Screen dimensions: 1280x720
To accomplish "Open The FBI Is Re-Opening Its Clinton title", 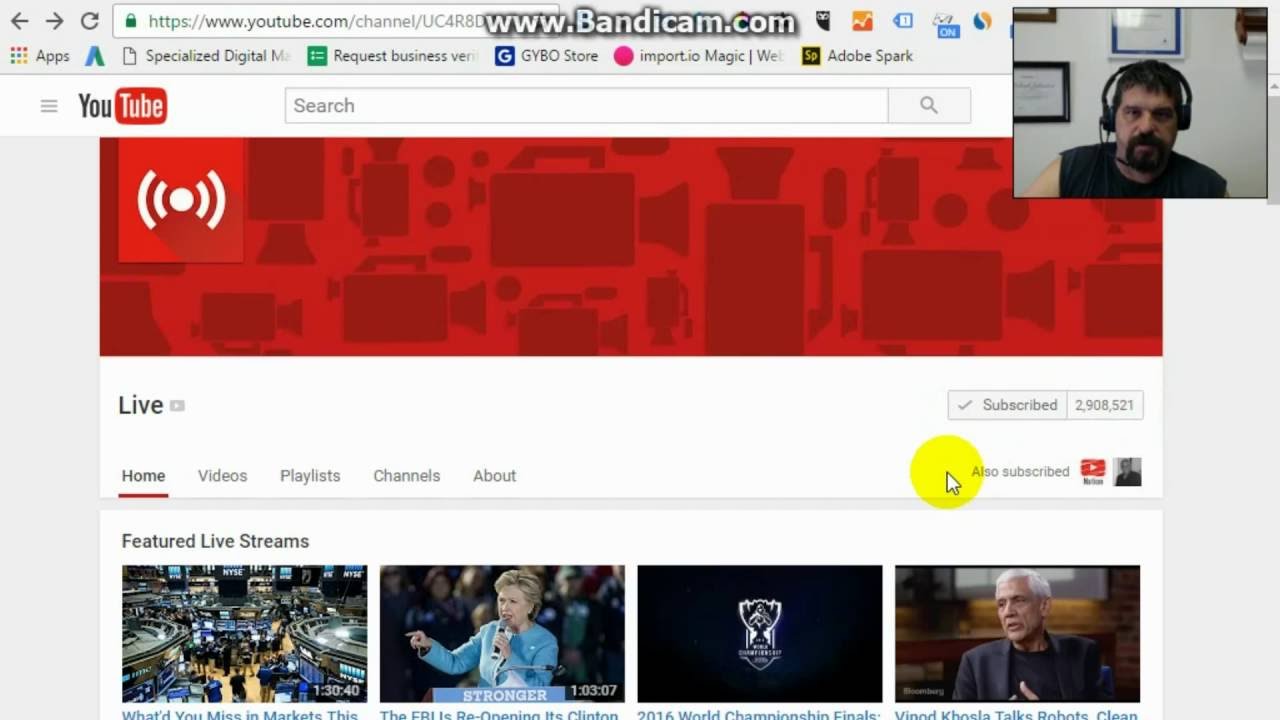I will pos(499,714).
